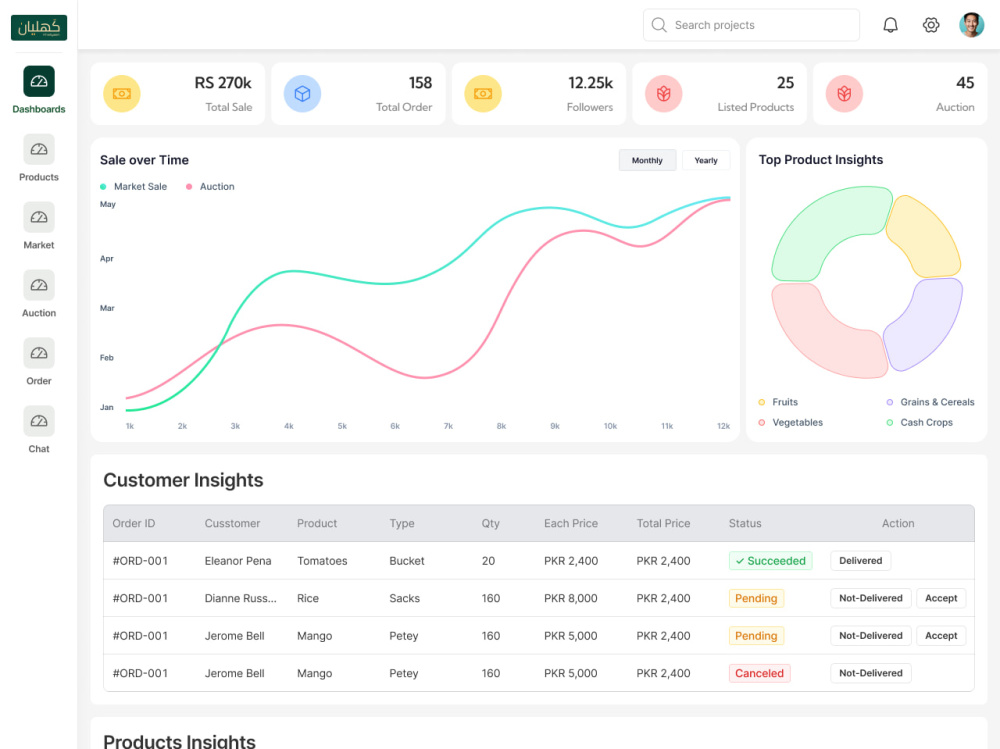Open the Order sidebar icon

(39, 353)
